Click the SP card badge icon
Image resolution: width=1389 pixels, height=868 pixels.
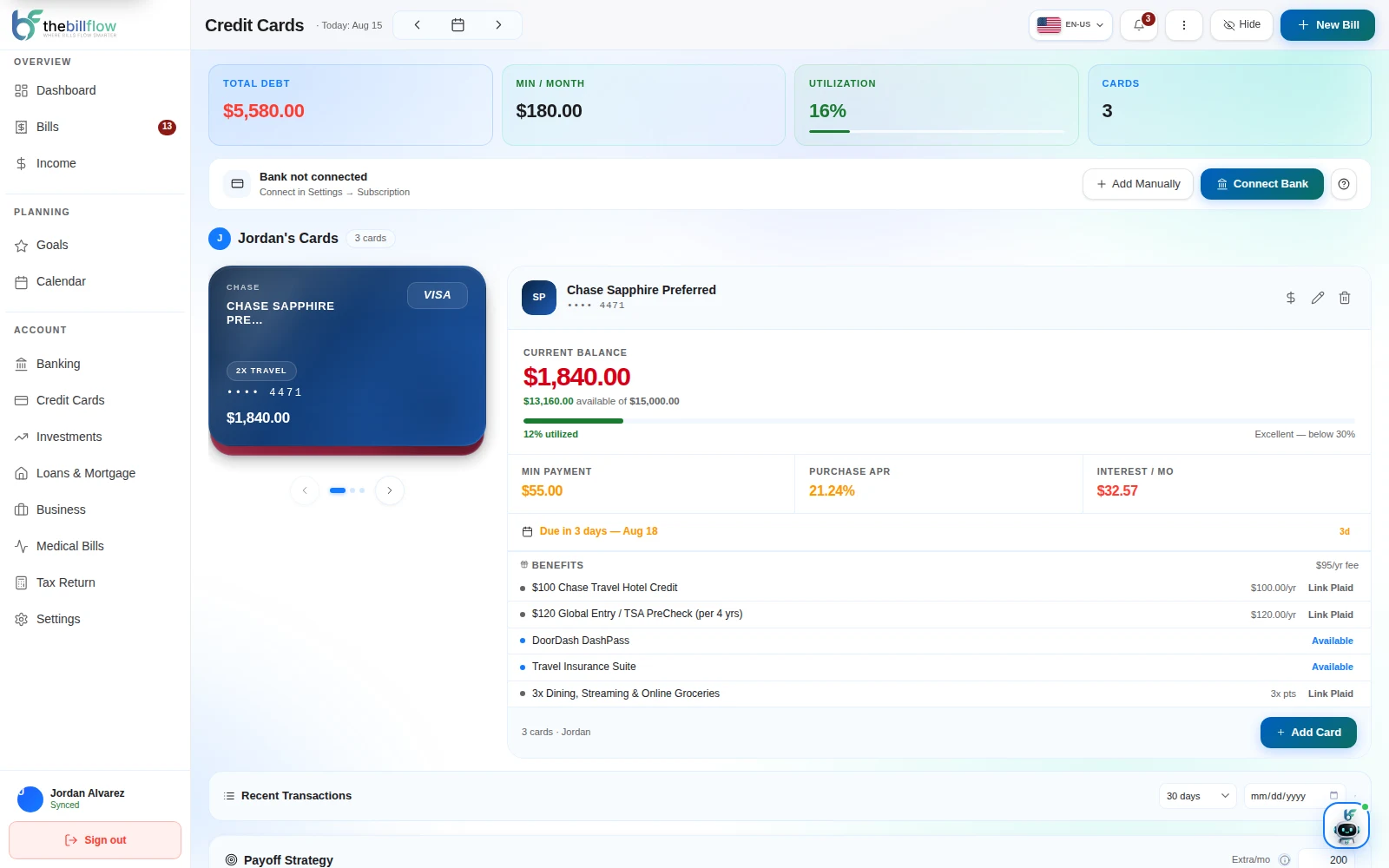point(539,298)
